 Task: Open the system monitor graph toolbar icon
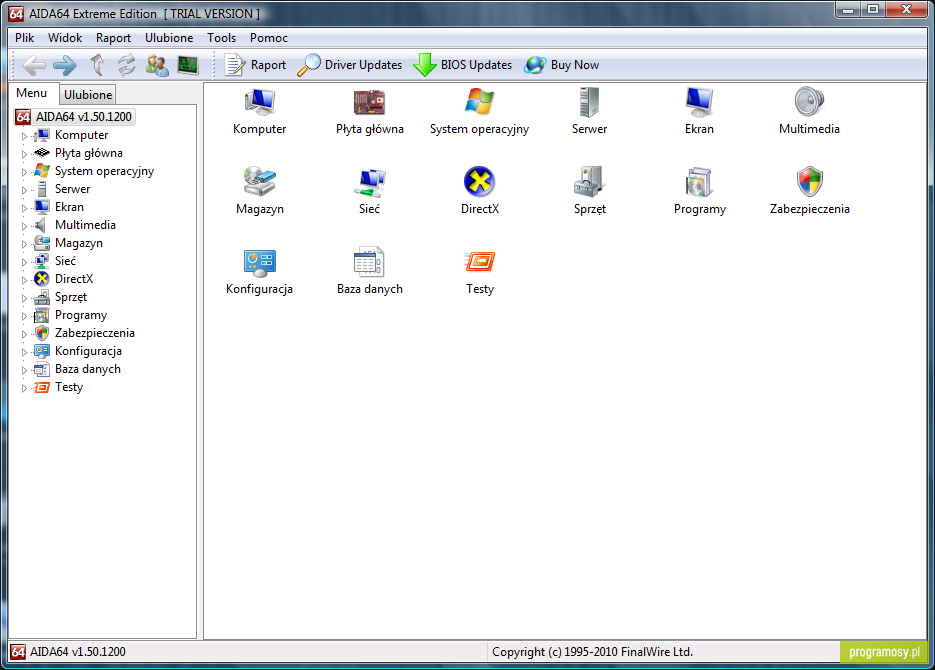[x=188, y=65]
